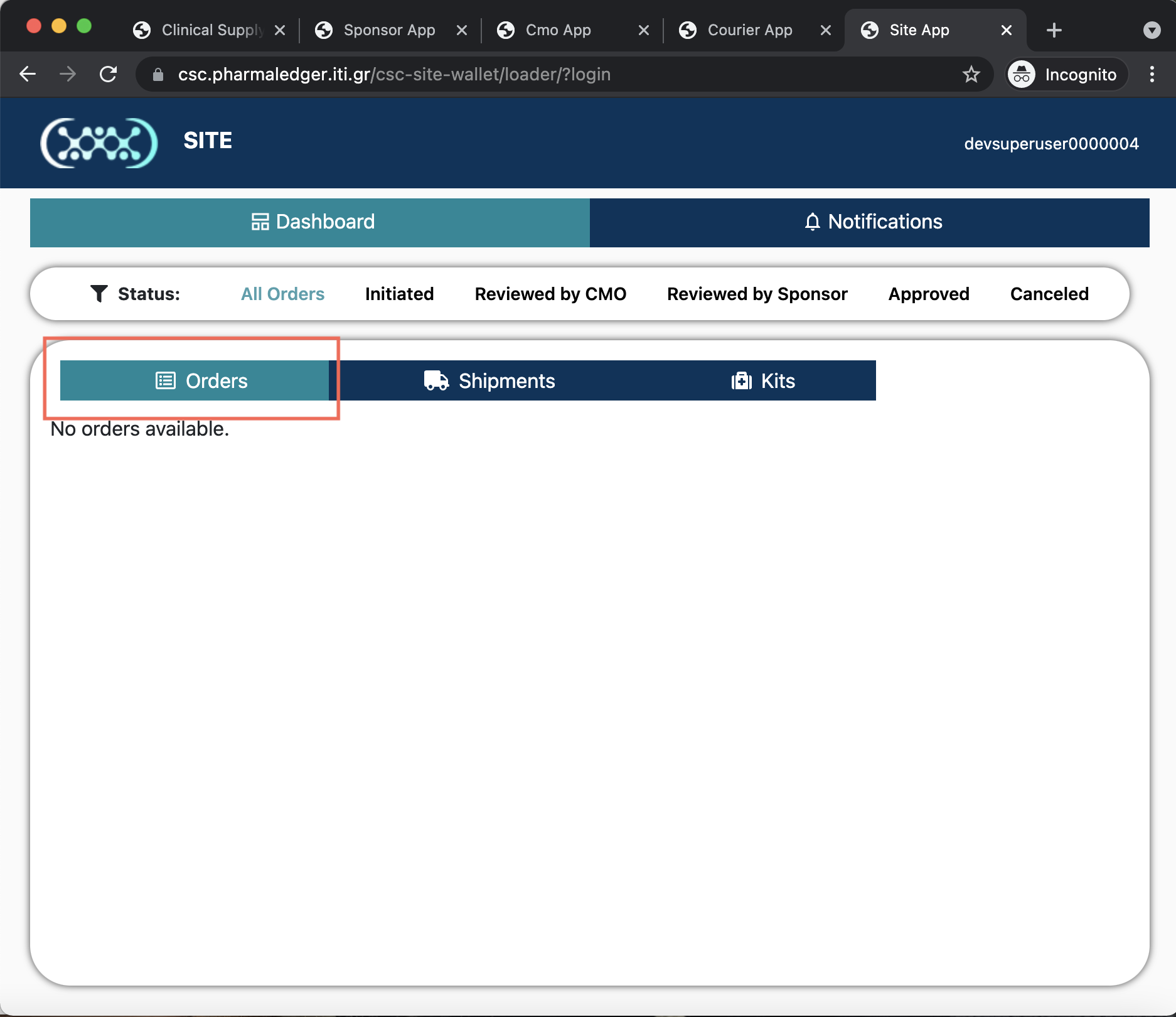Image resolution: width=1176 pixels, height=1017 pixels.
Task: Go forward to the next page
Action: coord(68,74)
